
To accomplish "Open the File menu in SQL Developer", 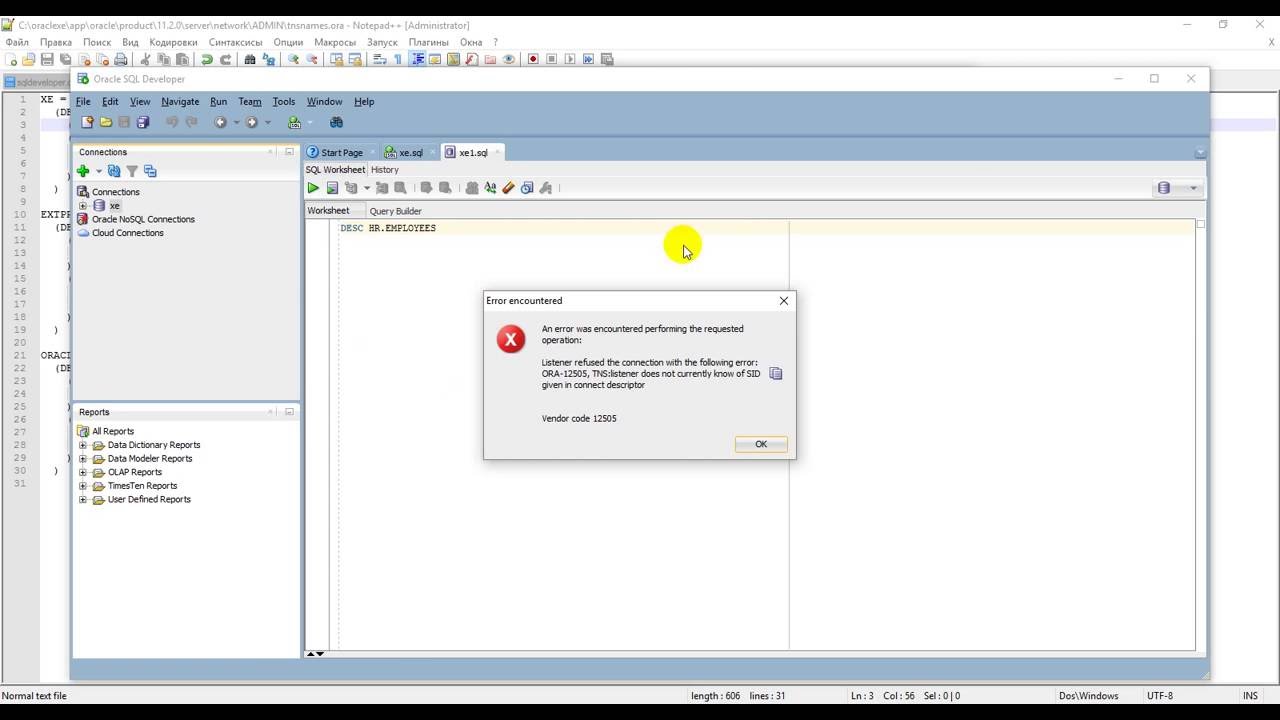I will (x=83, y=101).
